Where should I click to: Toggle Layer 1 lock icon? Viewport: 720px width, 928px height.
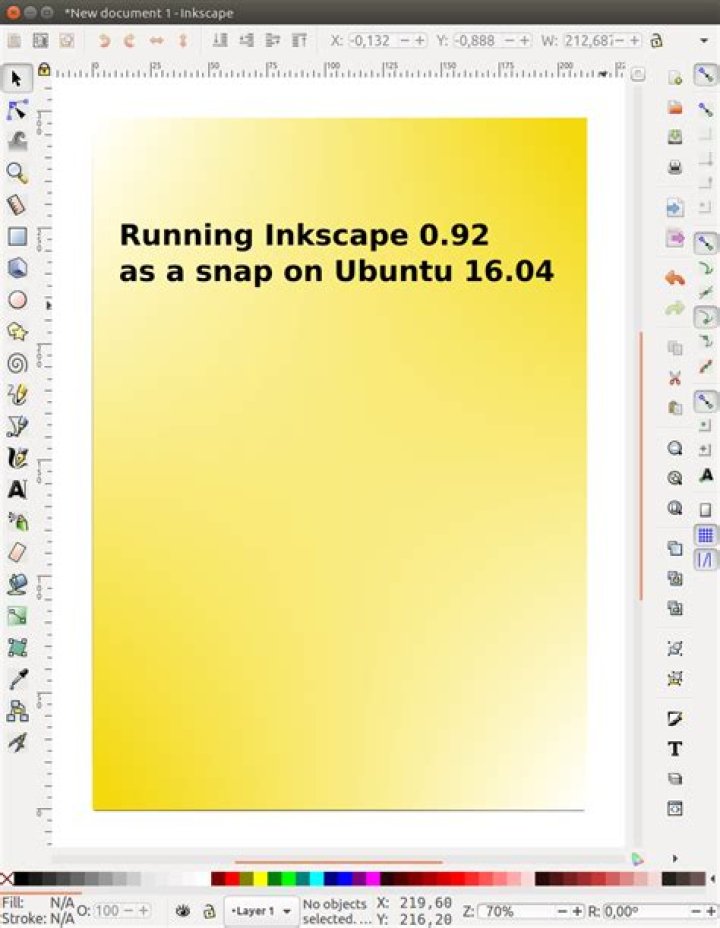[208, 911]
